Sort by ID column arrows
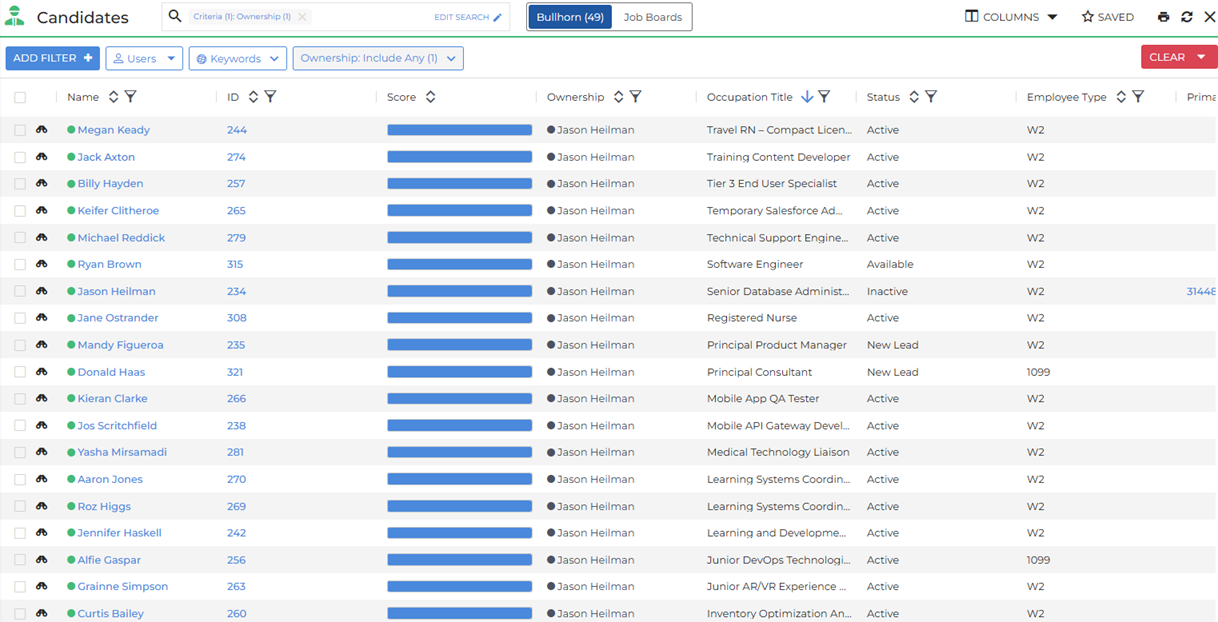 click(253, 97)
